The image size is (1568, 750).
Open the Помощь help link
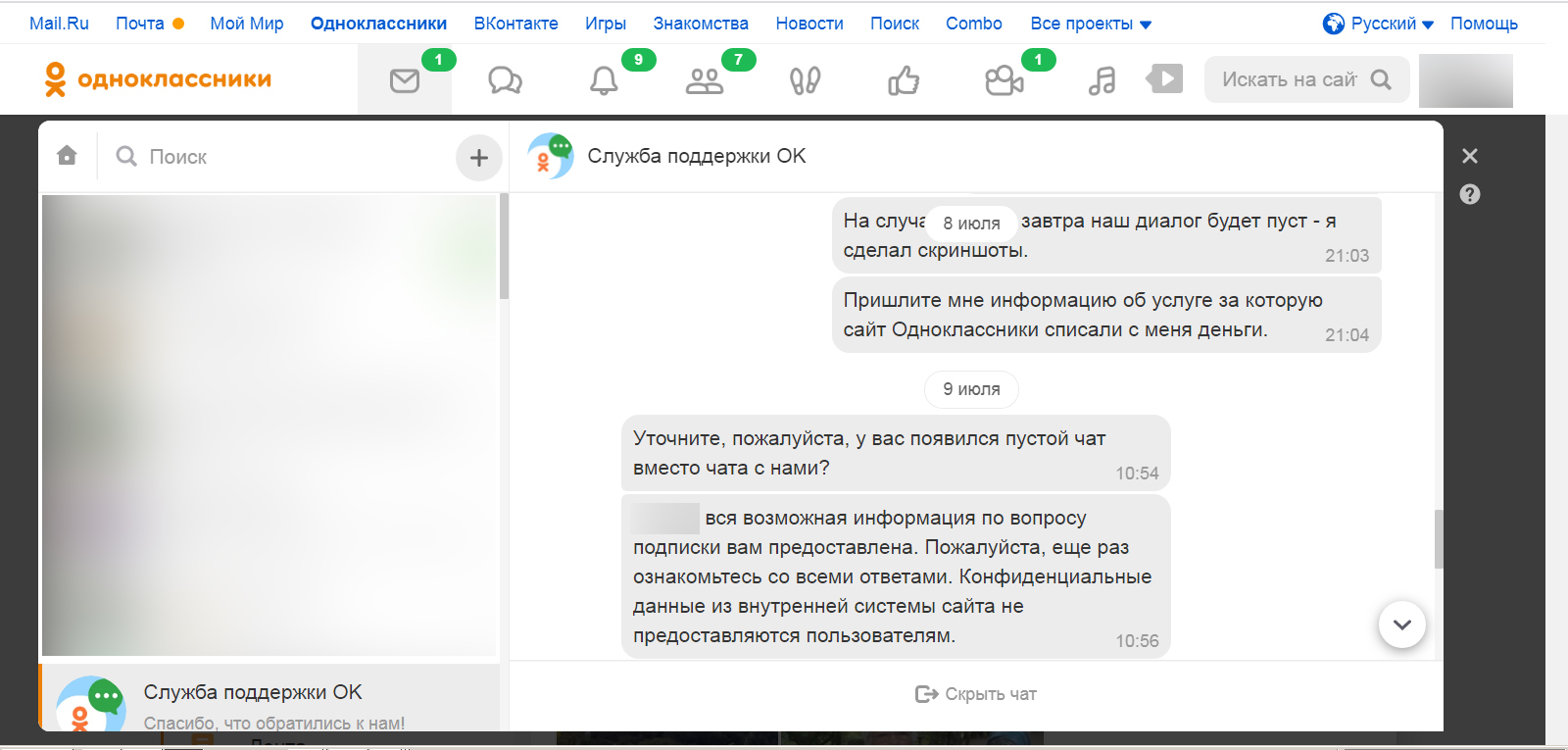coord(1484,24)
